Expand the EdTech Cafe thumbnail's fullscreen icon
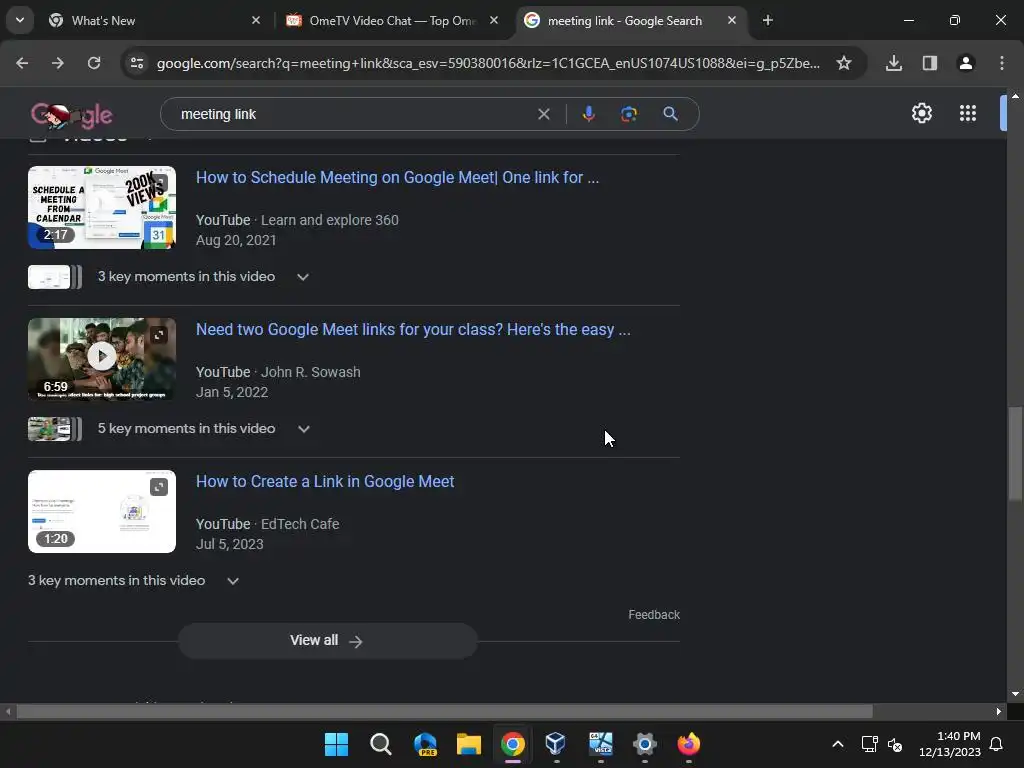 click(159, 487)
